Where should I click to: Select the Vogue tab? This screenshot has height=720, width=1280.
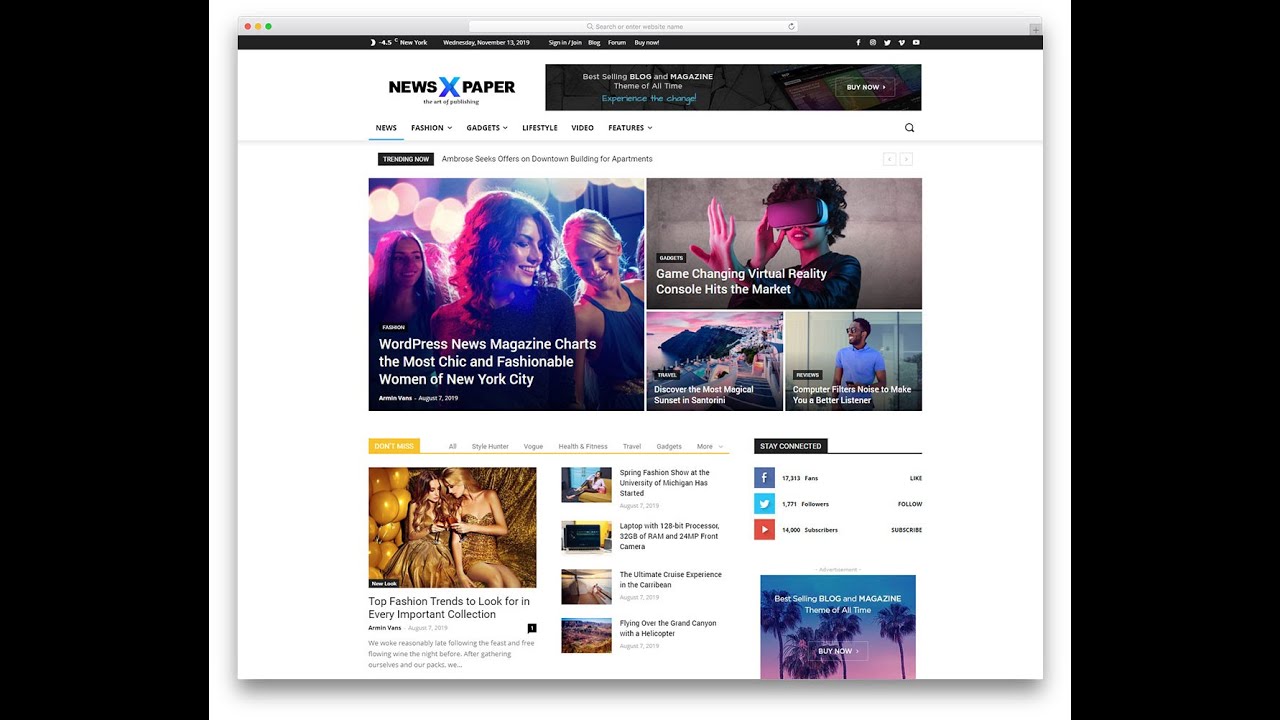pyautogui.click(x=533, y=447)
